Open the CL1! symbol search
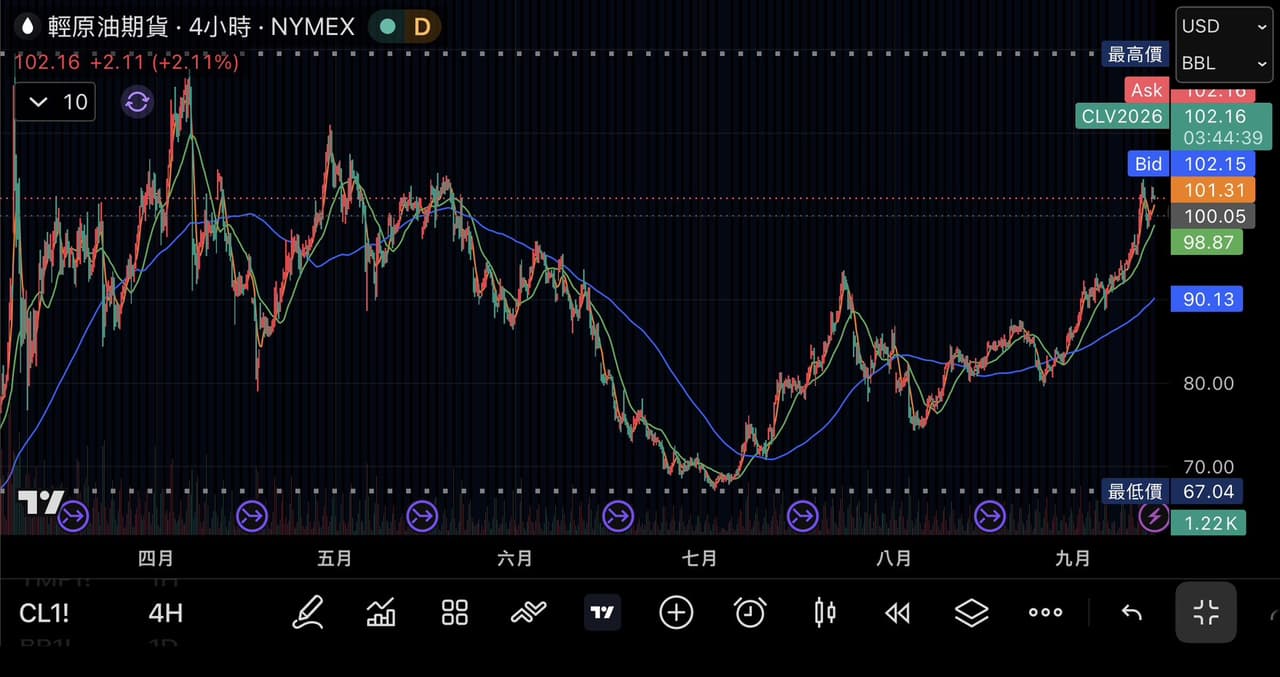 [44, 613]
